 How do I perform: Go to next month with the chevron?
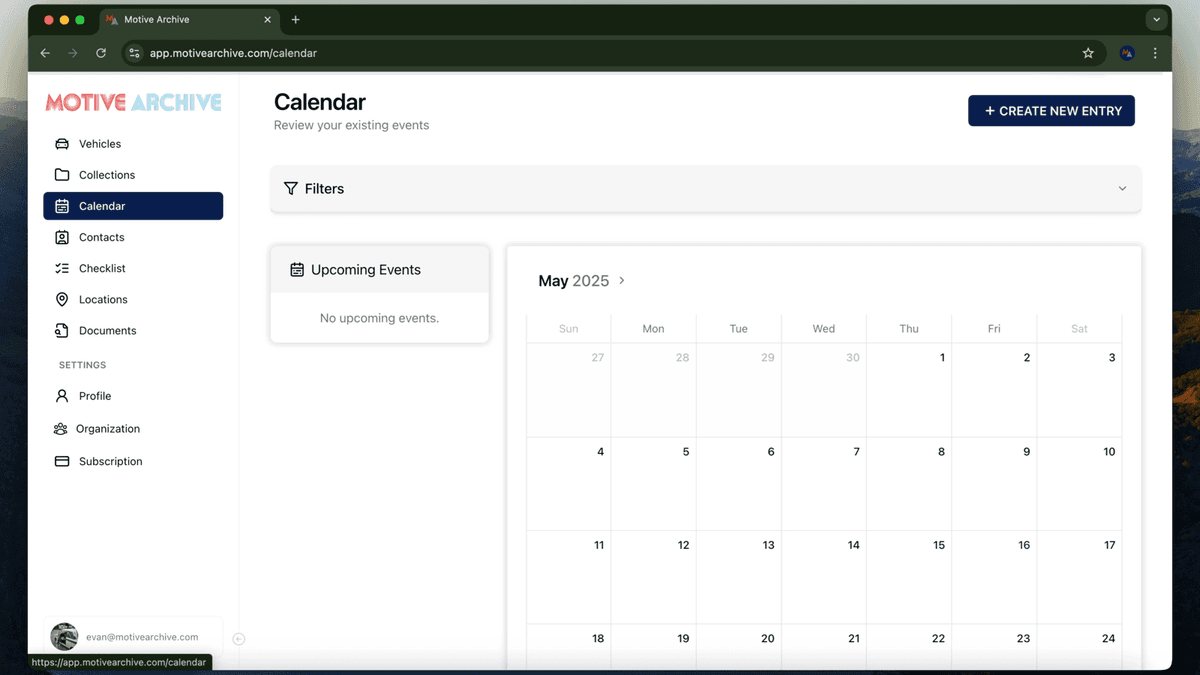click(x=622, y=281)
